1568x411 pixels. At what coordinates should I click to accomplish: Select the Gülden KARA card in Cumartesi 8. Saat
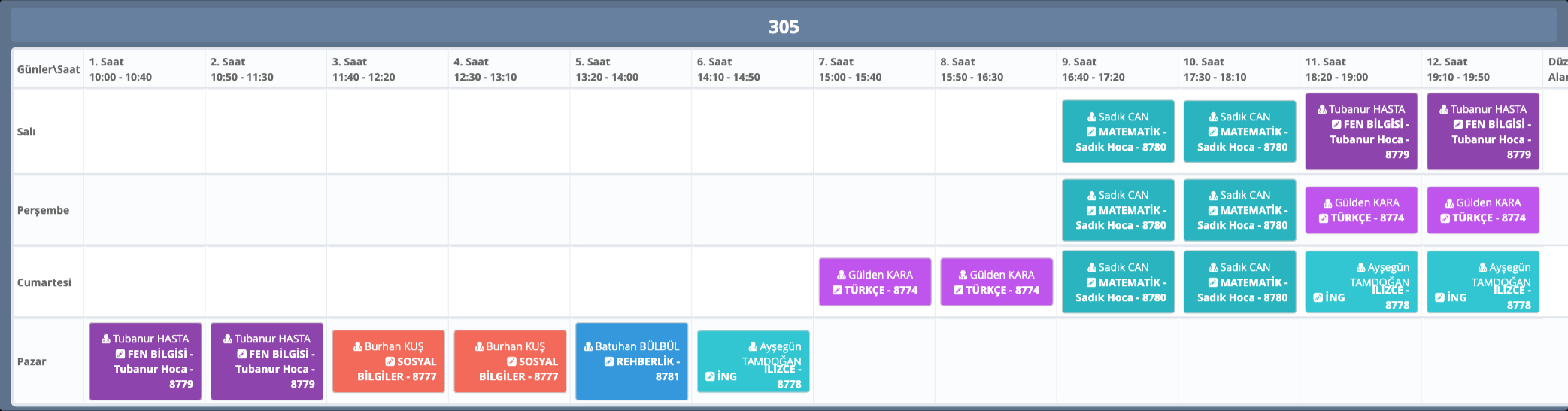click(996, 282)
